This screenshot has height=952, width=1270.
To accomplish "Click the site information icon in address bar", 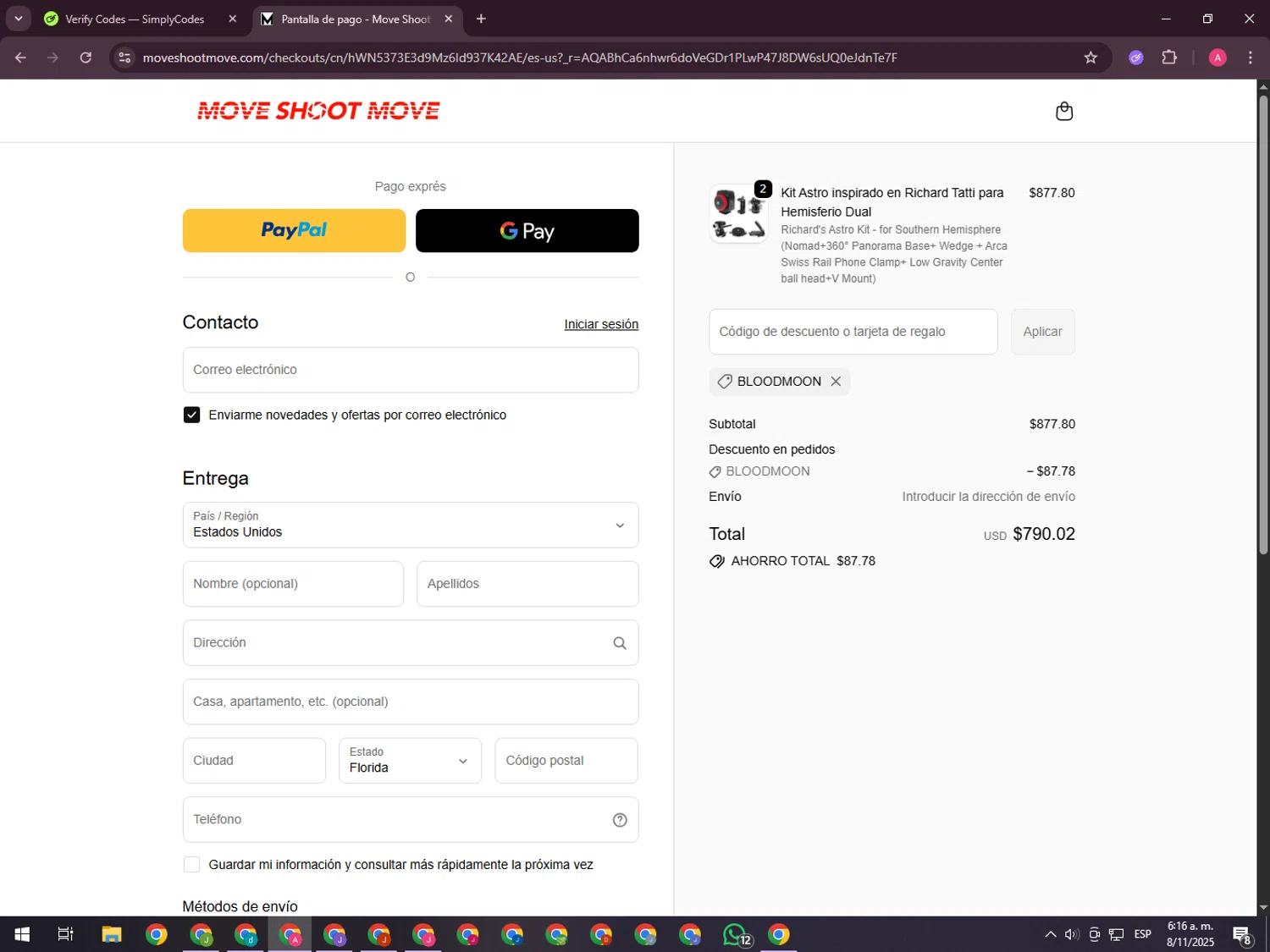I will (124, 58).
